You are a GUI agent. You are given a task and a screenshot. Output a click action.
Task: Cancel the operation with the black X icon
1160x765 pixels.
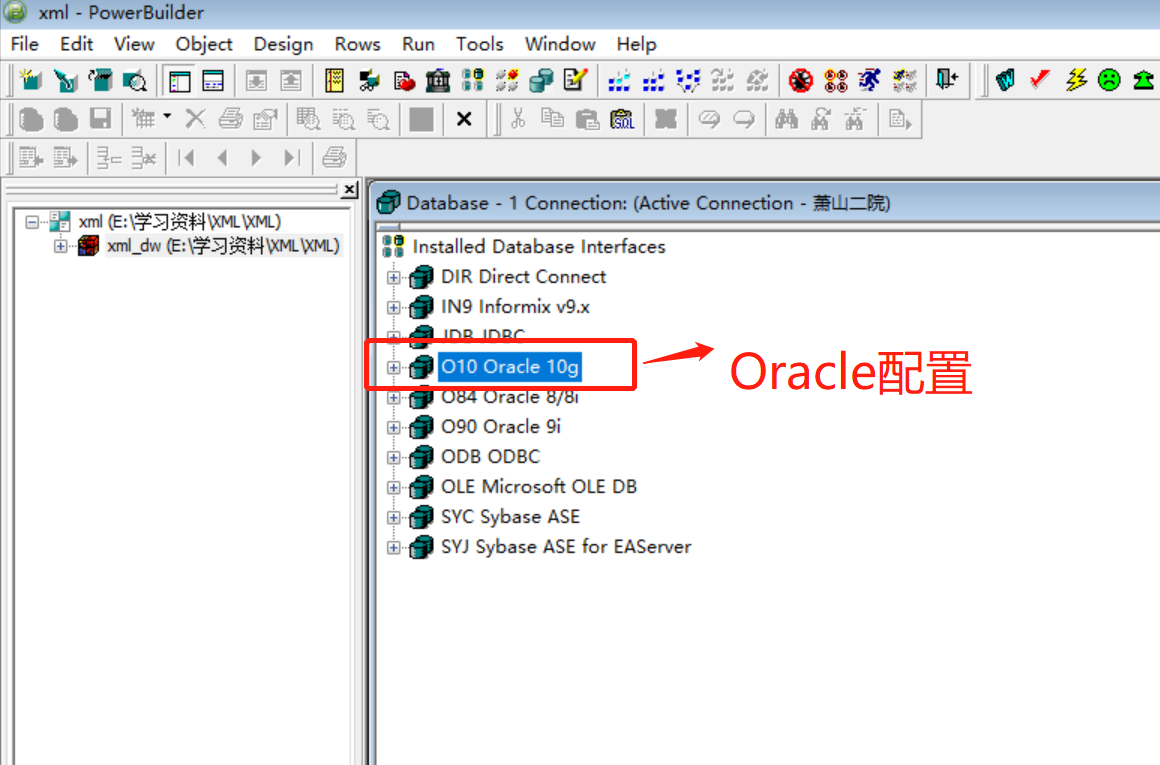pyautogui.click(x=463, y=118)
